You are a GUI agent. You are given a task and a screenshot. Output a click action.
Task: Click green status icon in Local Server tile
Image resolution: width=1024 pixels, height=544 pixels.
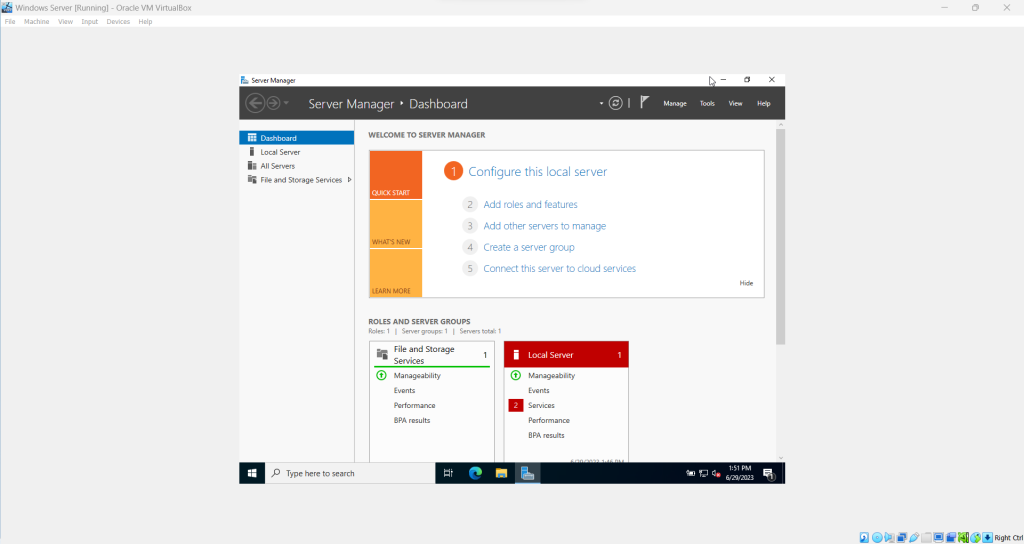[x=515, y=376]
